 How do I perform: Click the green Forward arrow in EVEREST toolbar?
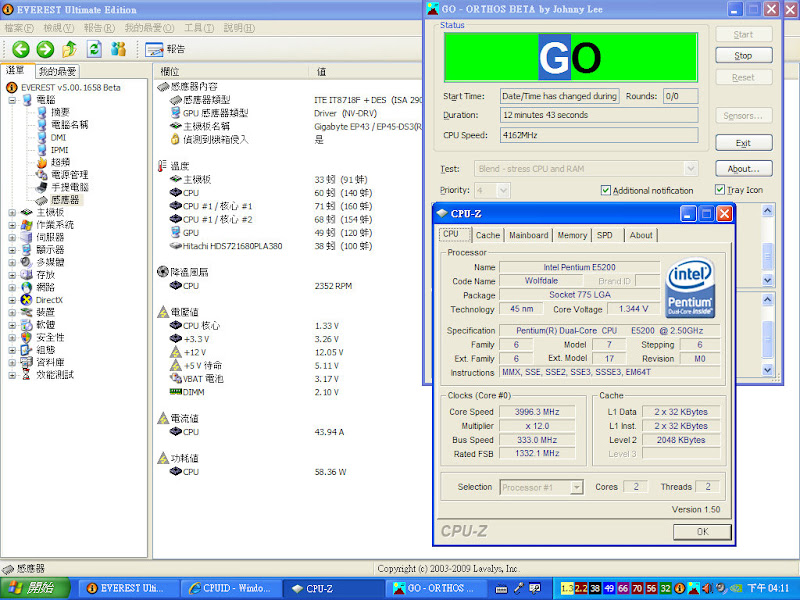click(x=45, y=49)
